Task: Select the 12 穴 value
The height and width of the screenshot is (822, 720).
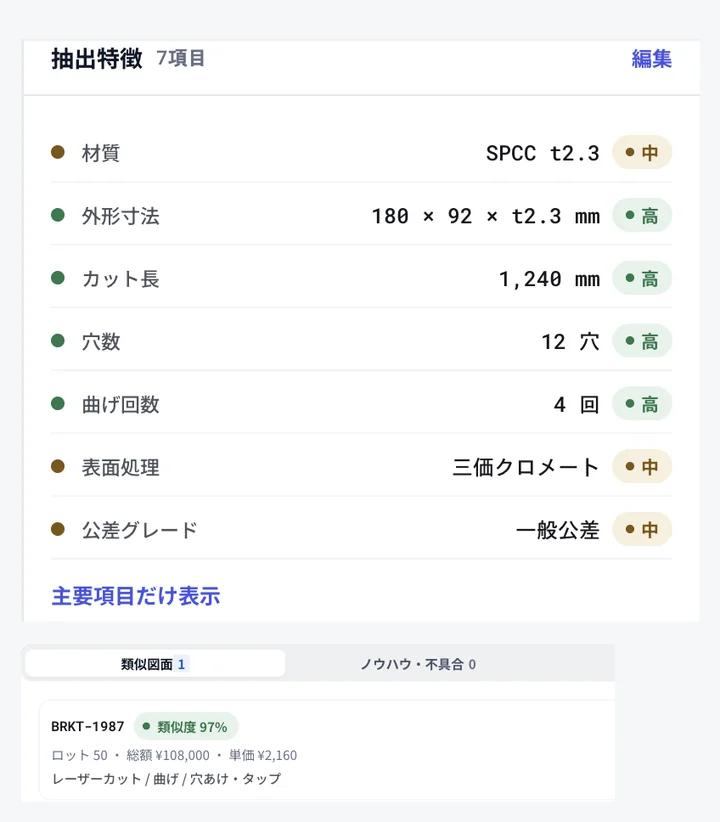Action: click(x=571, y=342)
